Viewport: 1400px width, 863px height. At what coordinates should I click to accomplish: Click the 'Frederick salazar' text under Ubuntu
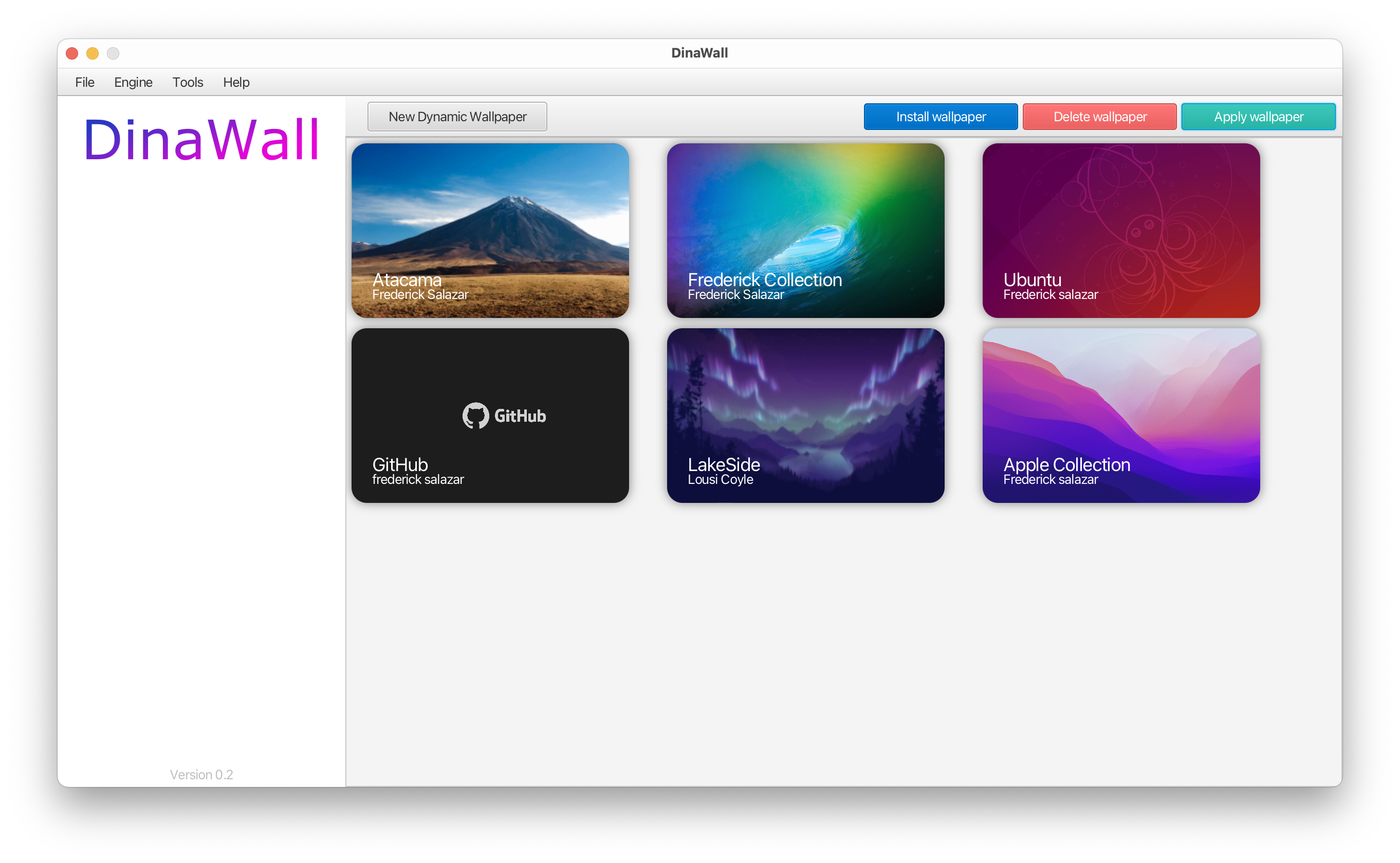point(1051,294)
